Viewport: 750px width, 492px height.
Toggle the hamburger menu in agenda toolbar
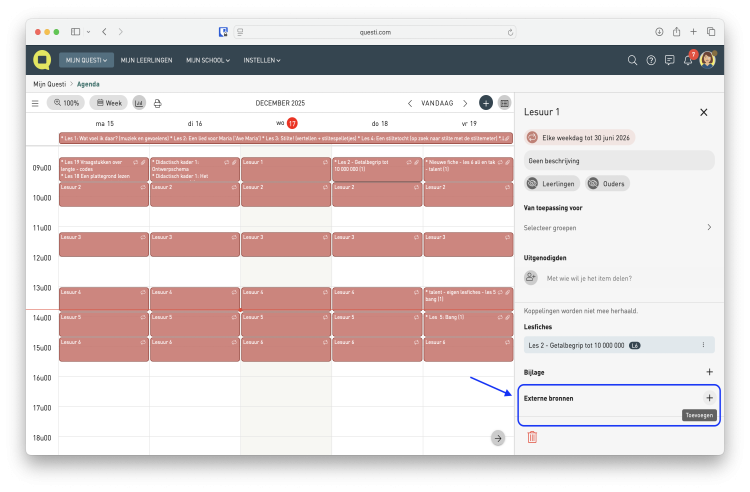[35, 103]
